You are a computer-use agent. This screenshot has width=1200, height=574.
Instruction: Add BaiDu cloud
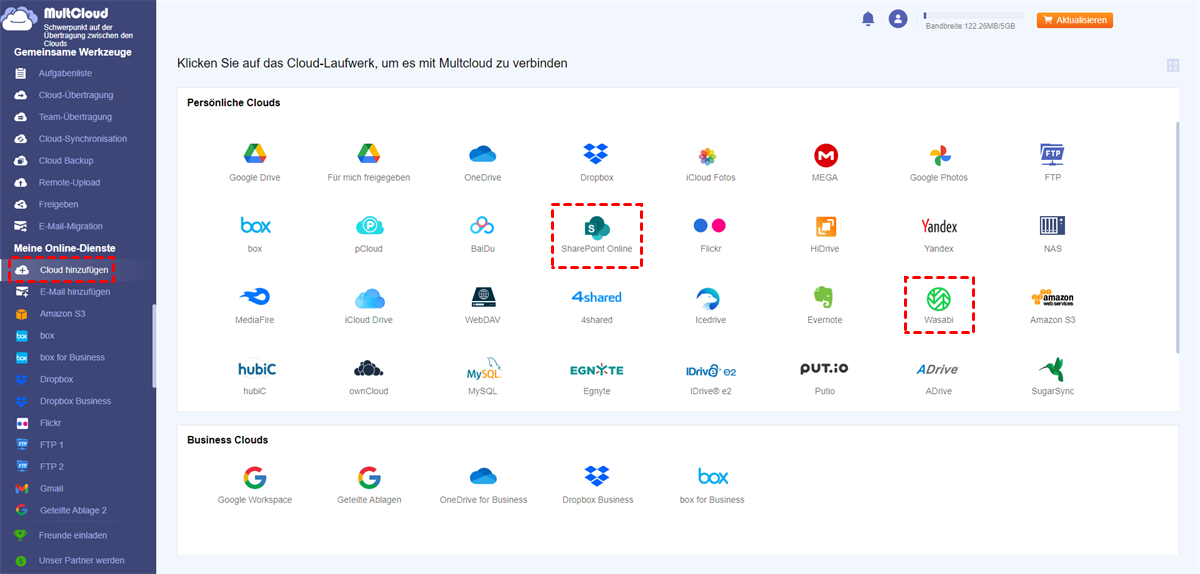(x=483, y=234)
